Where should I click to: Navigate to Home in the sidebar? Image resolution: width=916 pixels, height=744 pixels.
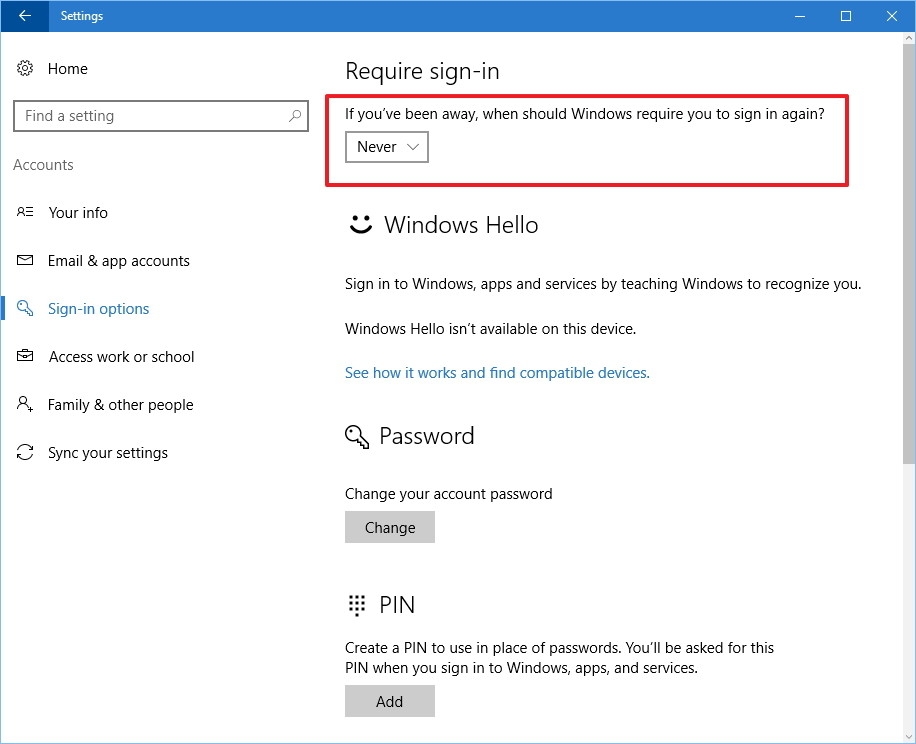(x=67, y=68)
